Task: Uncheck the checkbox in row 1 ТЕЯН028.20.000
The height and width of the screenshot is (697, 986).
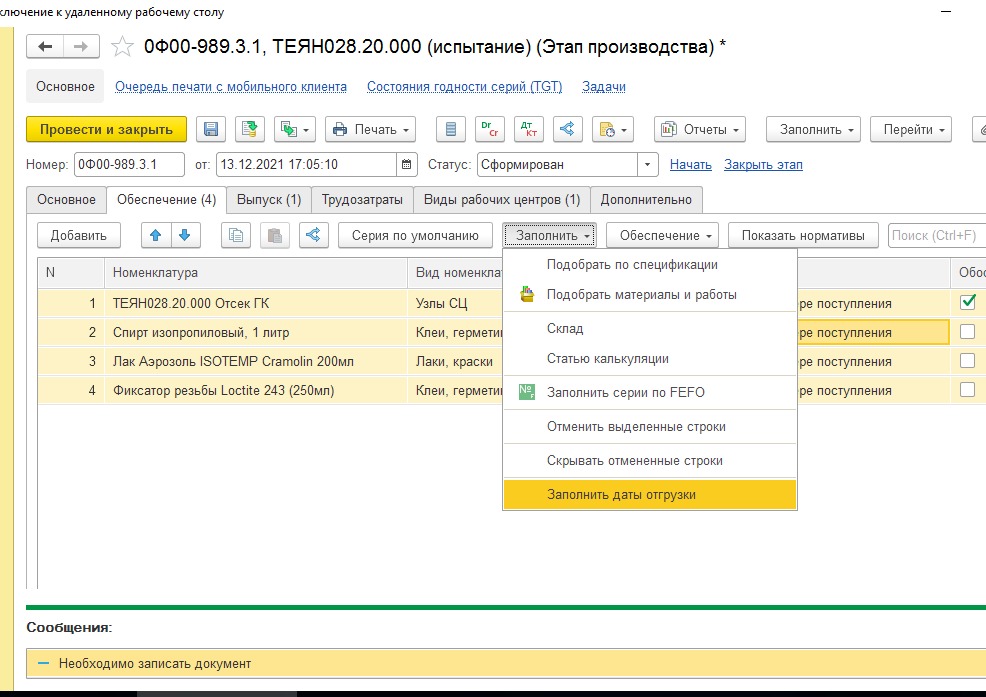Action: pos(967,302)
